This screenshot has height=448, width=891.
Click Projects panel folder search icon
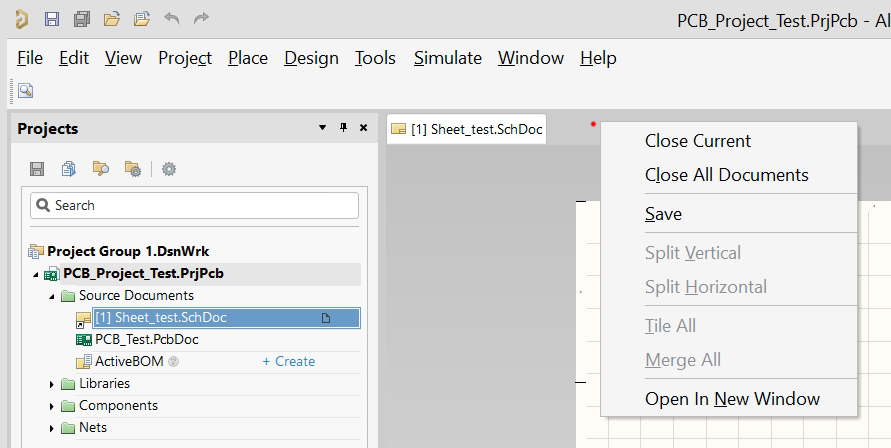click(101, 169)
